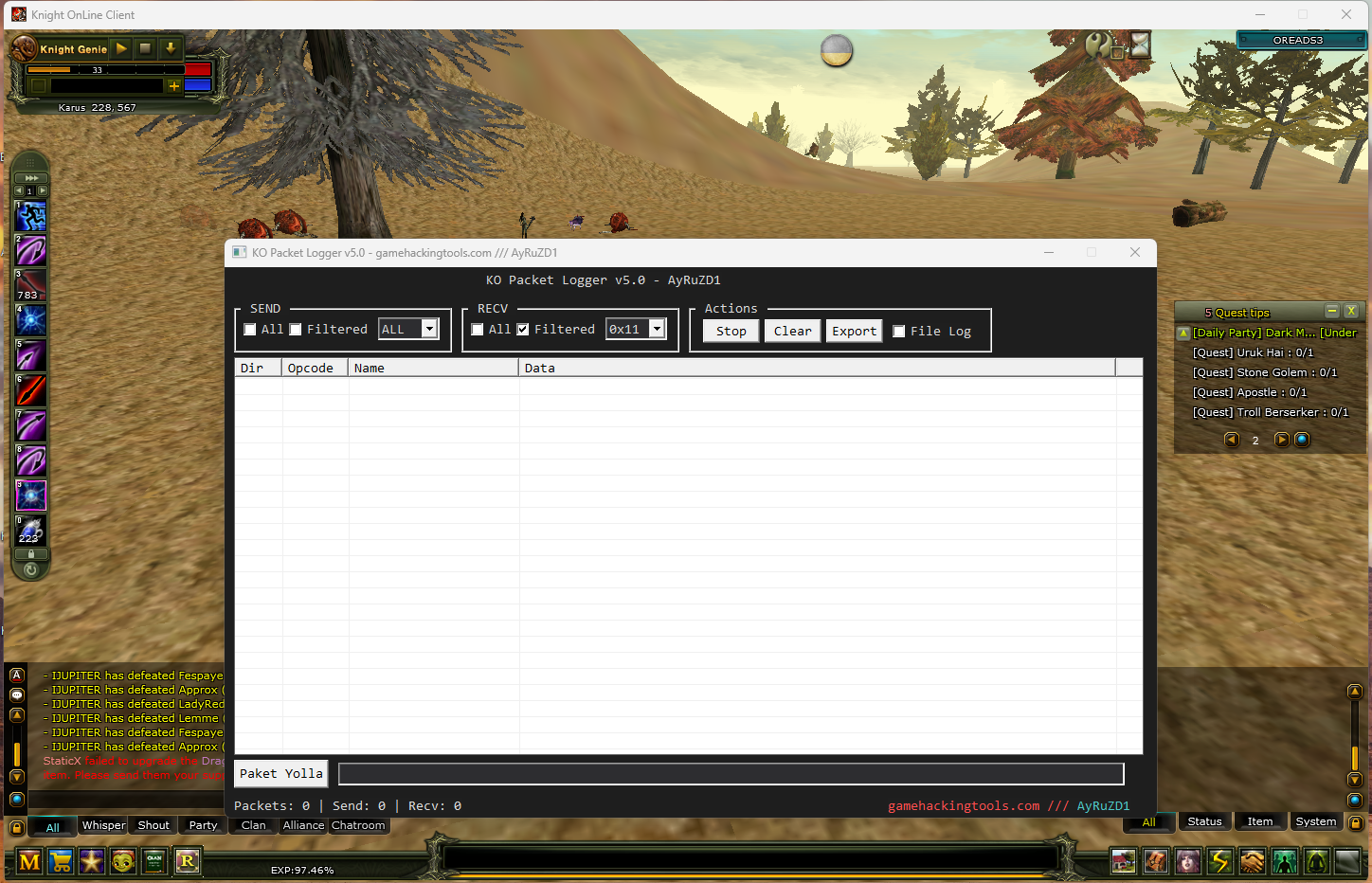
Task: Open the green goblin face icon
Action: pyautogui.click(x=123, y=861)
